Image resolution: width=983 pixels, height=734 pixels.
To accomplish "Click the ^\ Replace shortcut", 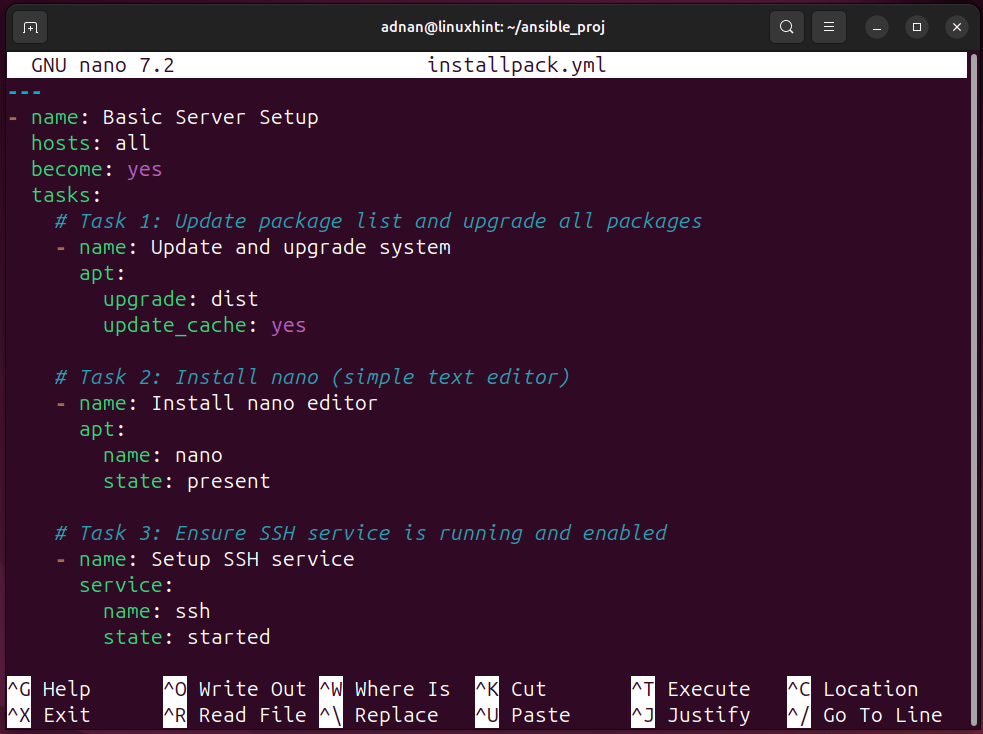I will (x=379, y=715).
